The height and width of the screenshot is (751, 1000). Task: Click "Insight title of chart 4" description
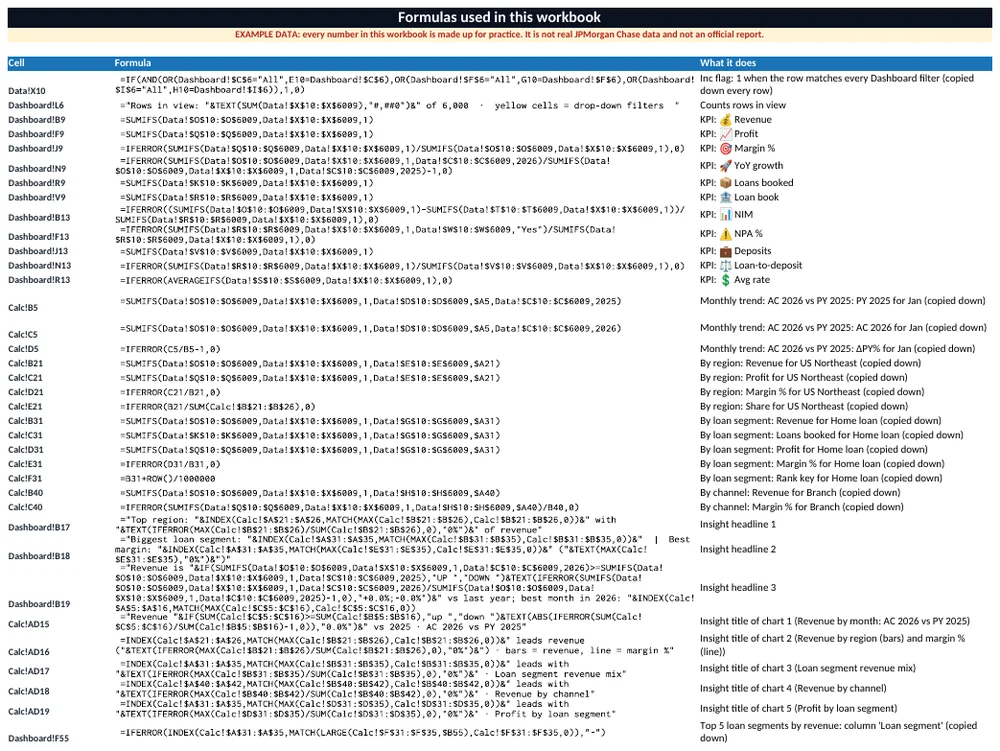[793, 689]
